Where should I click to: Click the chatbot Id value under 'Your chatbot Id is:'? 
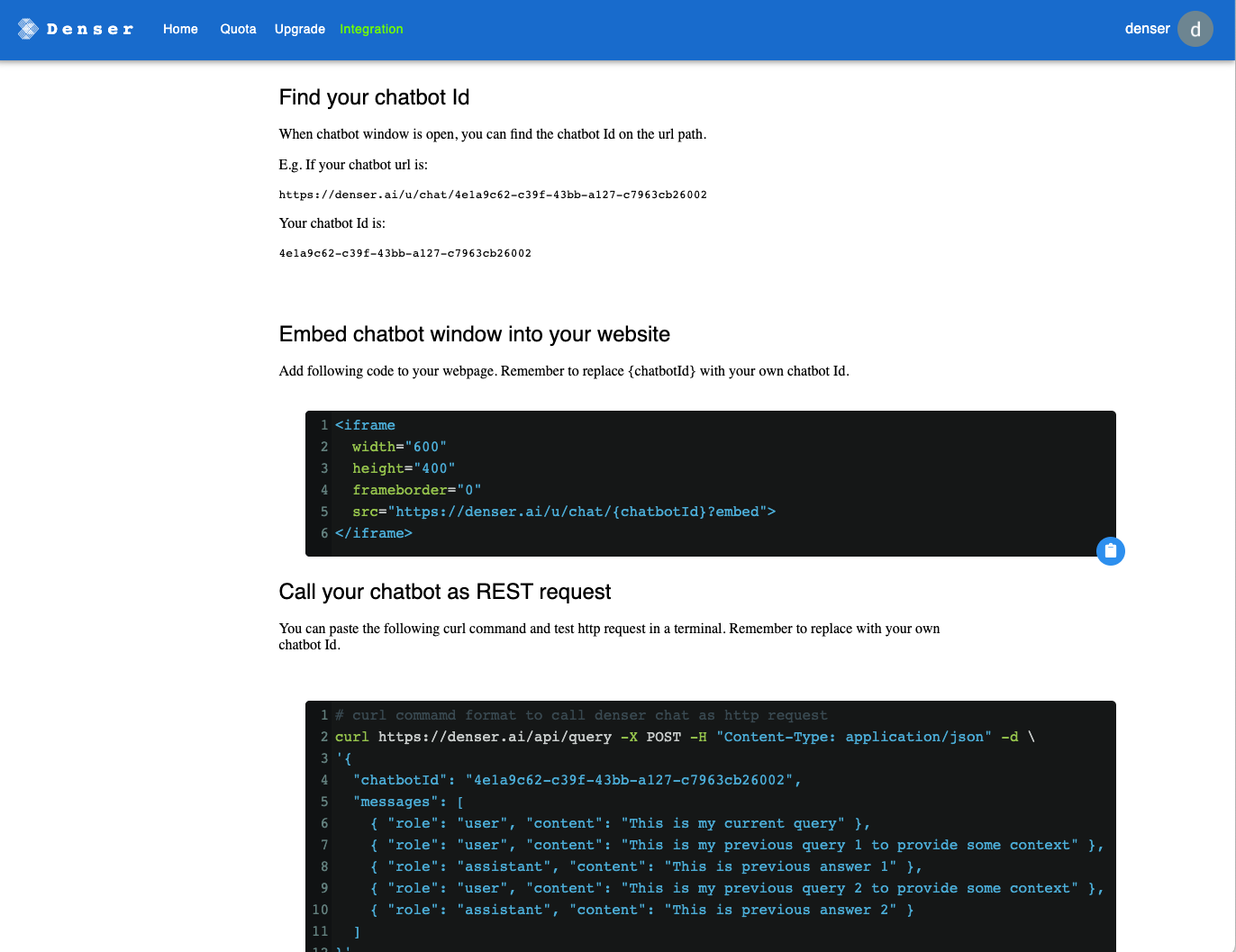coord(405,253)
